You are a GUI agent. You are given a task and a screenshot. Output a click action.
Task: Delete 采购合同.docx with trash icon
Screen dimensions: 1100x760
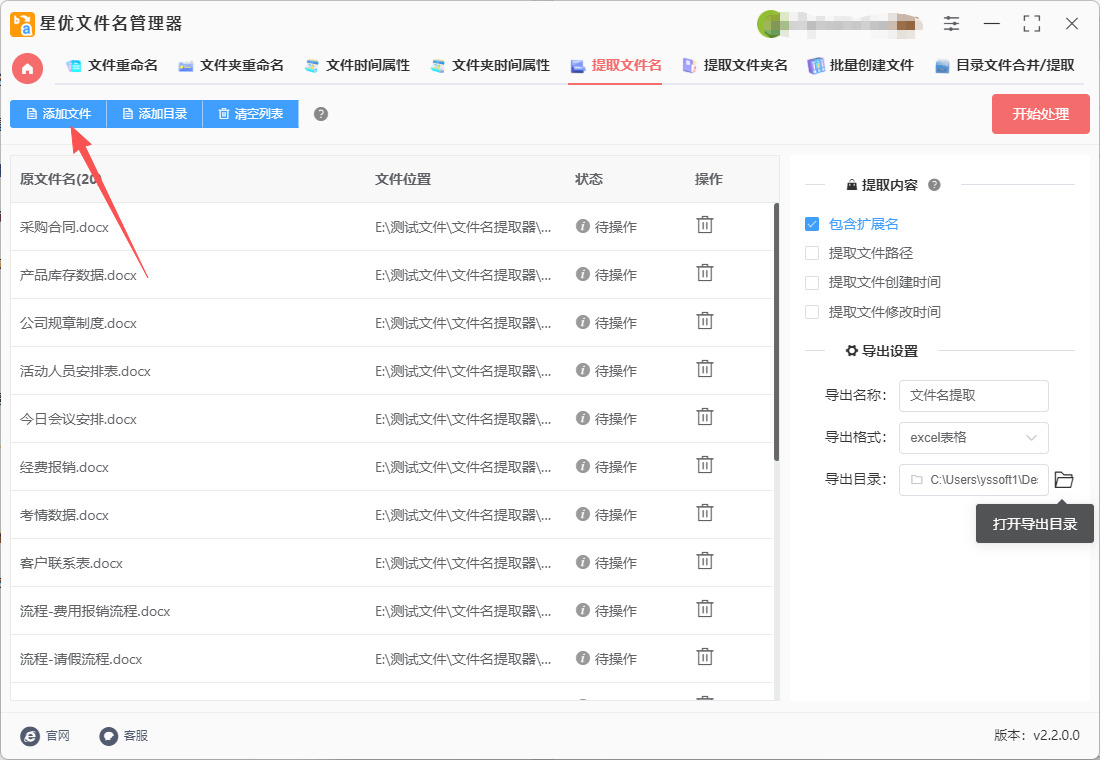(x=705, y=225)
